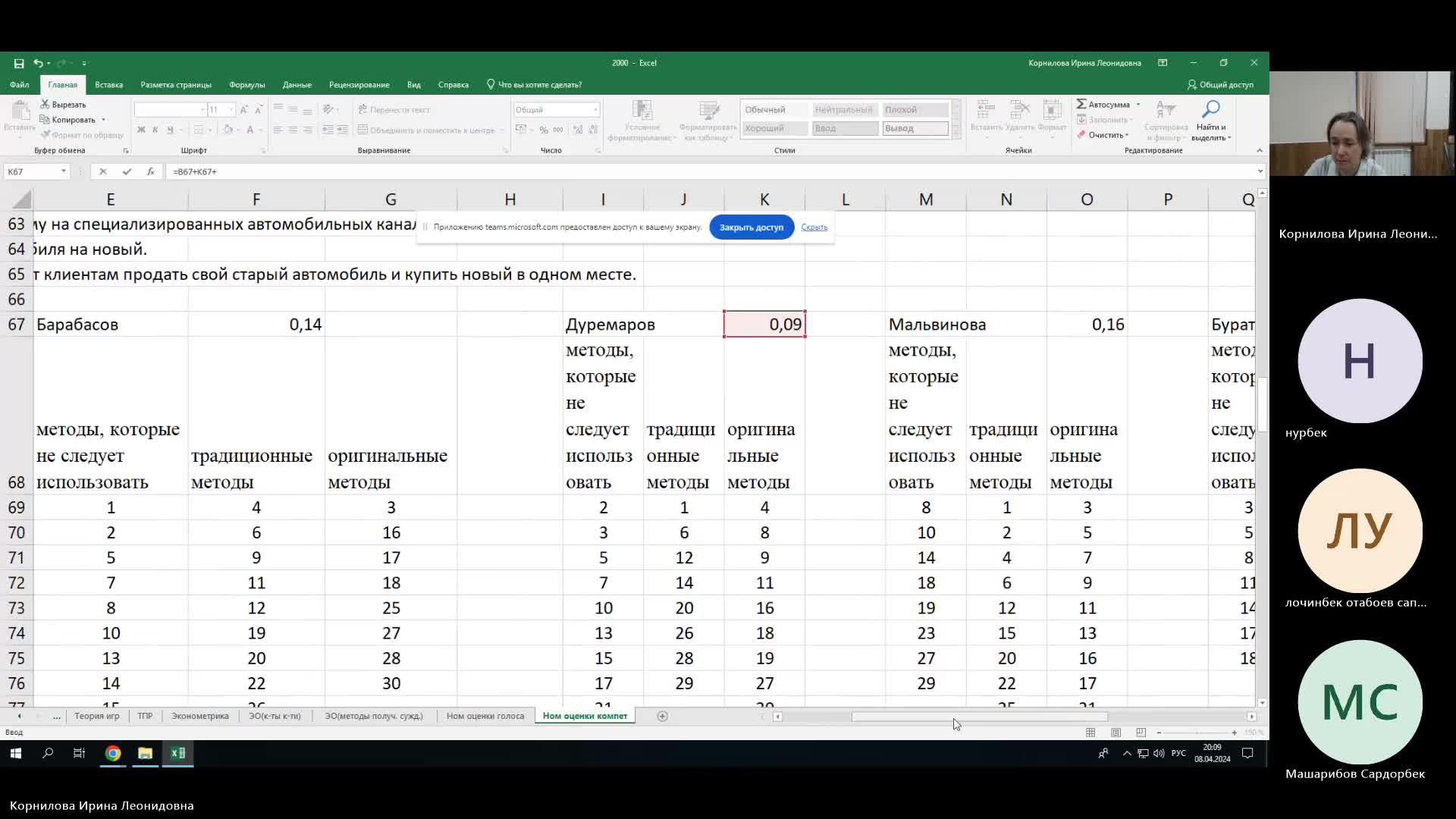Switch to the Формулы ribbon tab
Screen dimensions: 1456x819
[247, 85]
